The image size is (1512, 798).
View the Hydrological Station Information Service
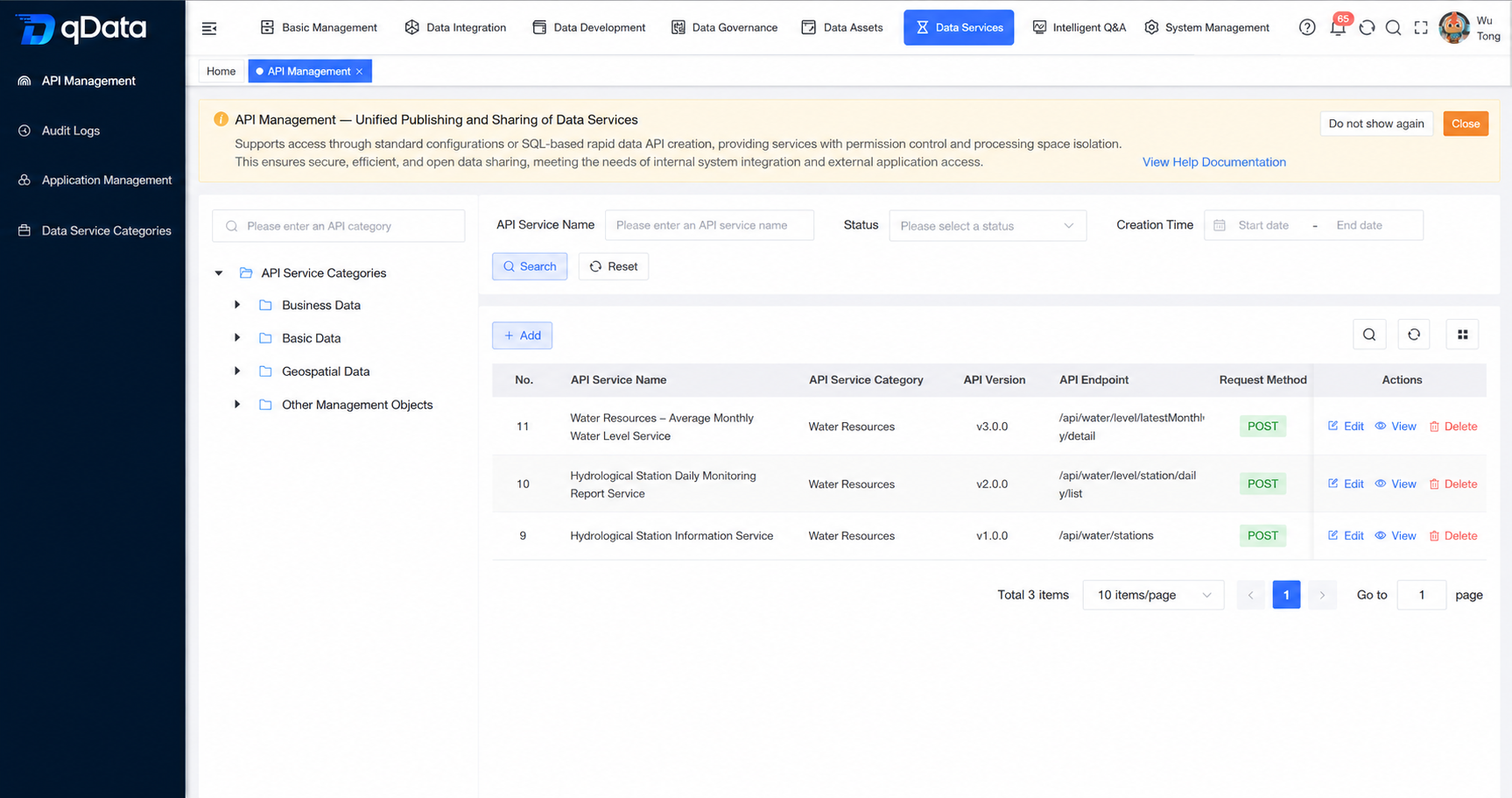coord(1396,535)
